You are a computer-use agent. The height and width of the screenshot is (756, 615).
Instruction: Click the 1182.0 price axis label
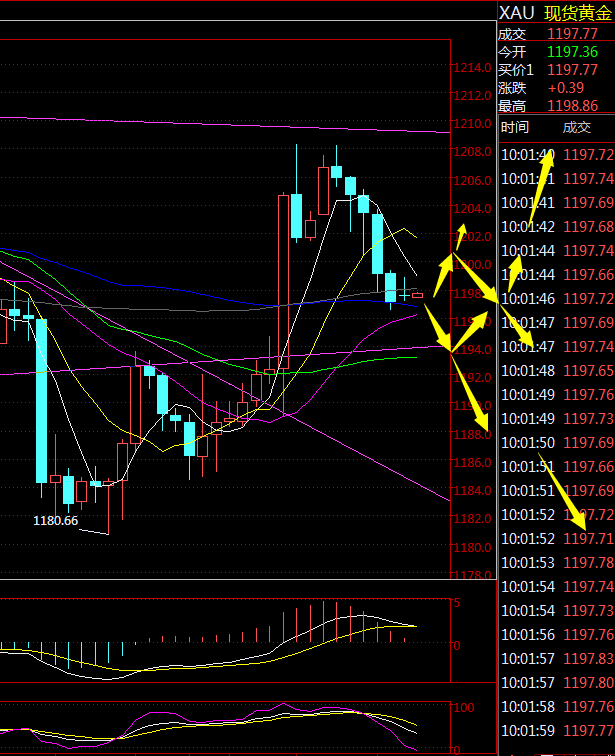[472, 519]
